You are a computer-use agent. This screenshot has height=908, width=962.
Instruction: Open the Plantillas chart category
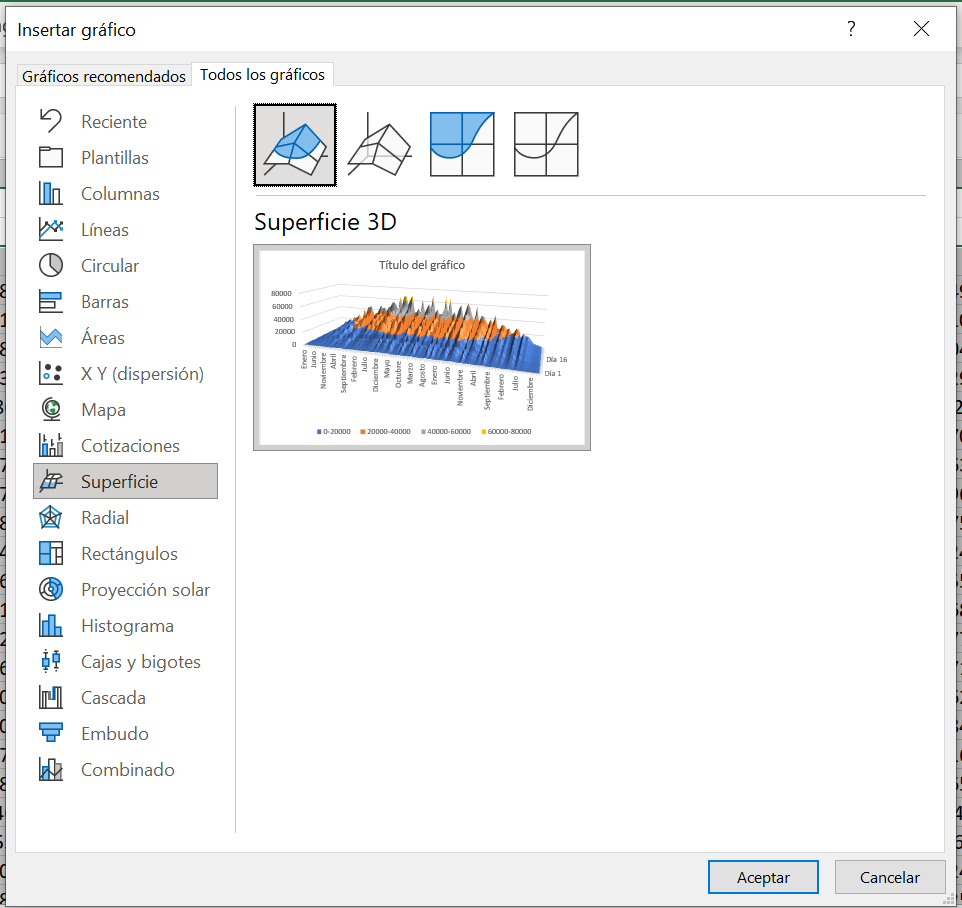click(125, 158)
